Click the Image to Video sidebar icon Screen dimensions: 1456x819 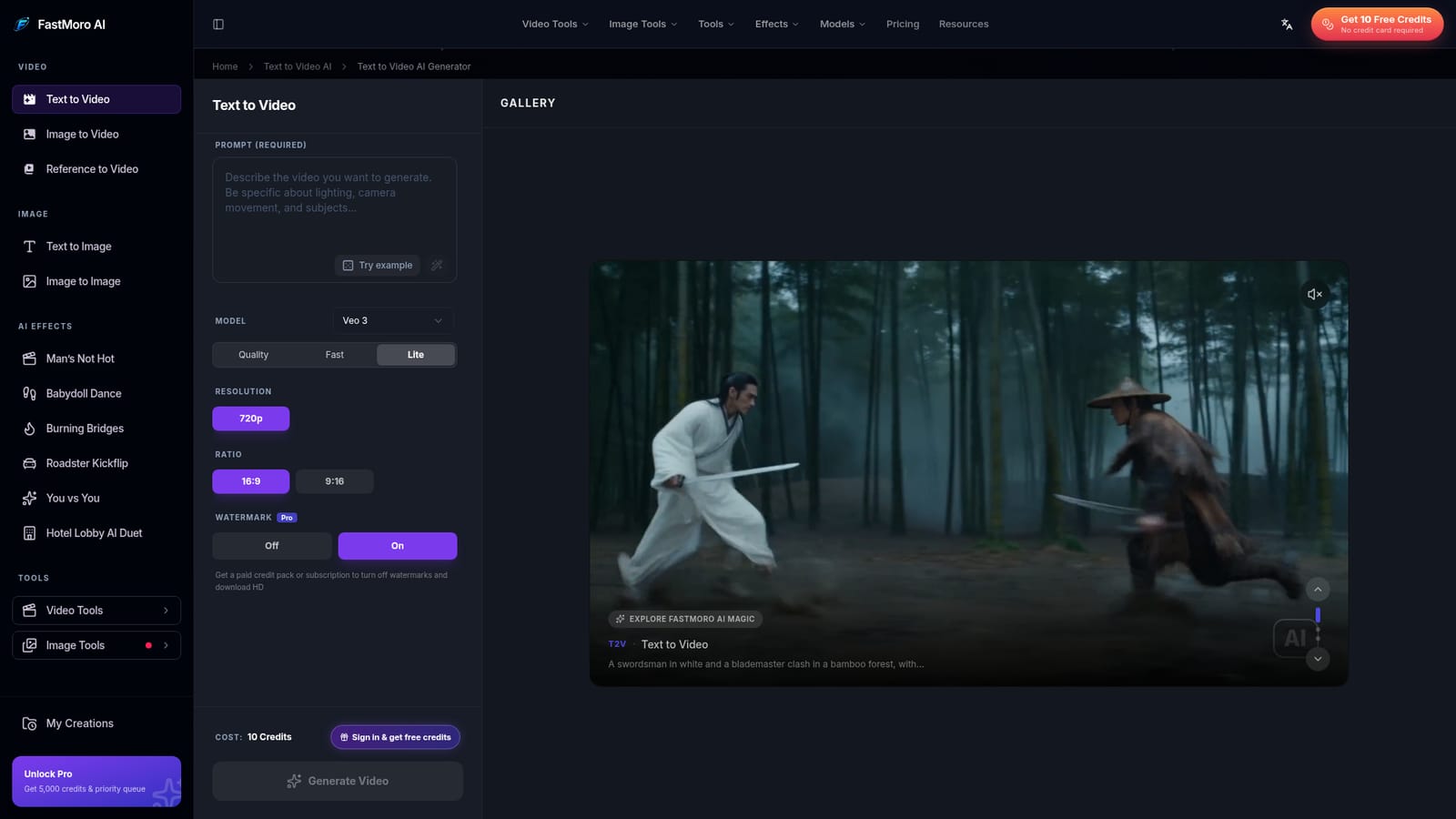tap(29, 134)
